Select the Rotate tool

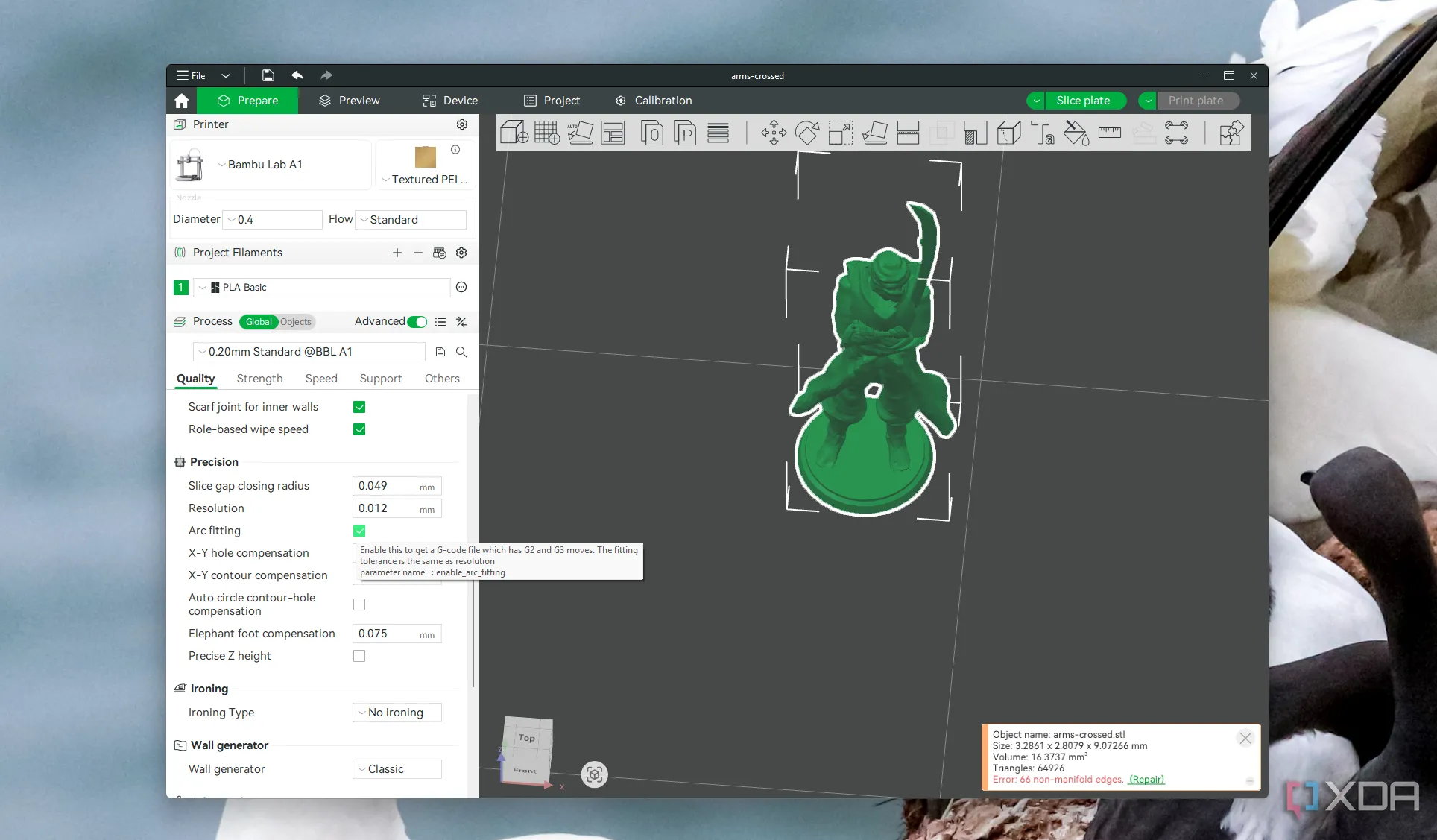coord(806,133)
